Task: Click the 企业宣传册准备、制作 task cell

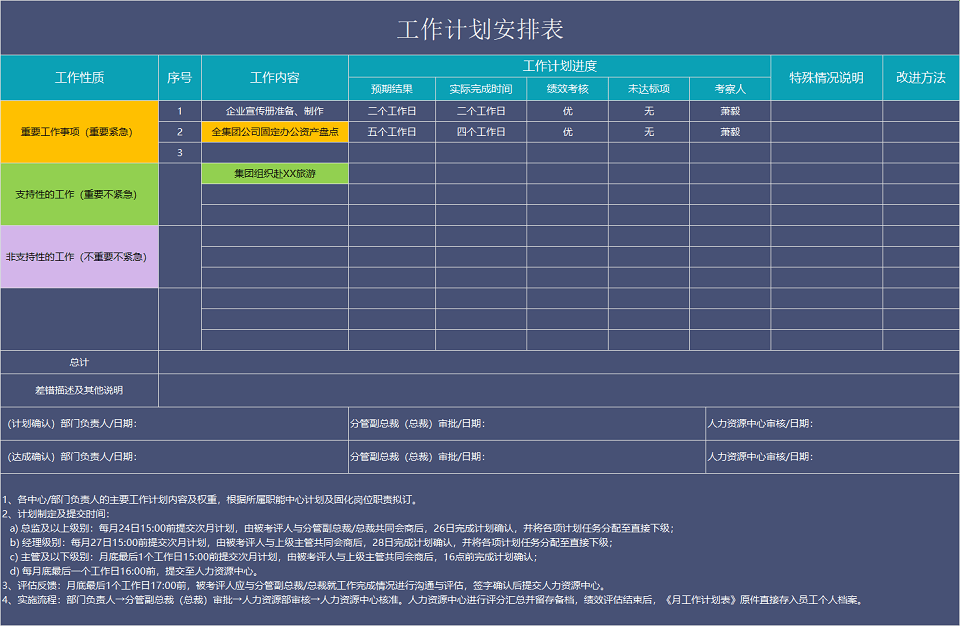Action: pos(274,111)
